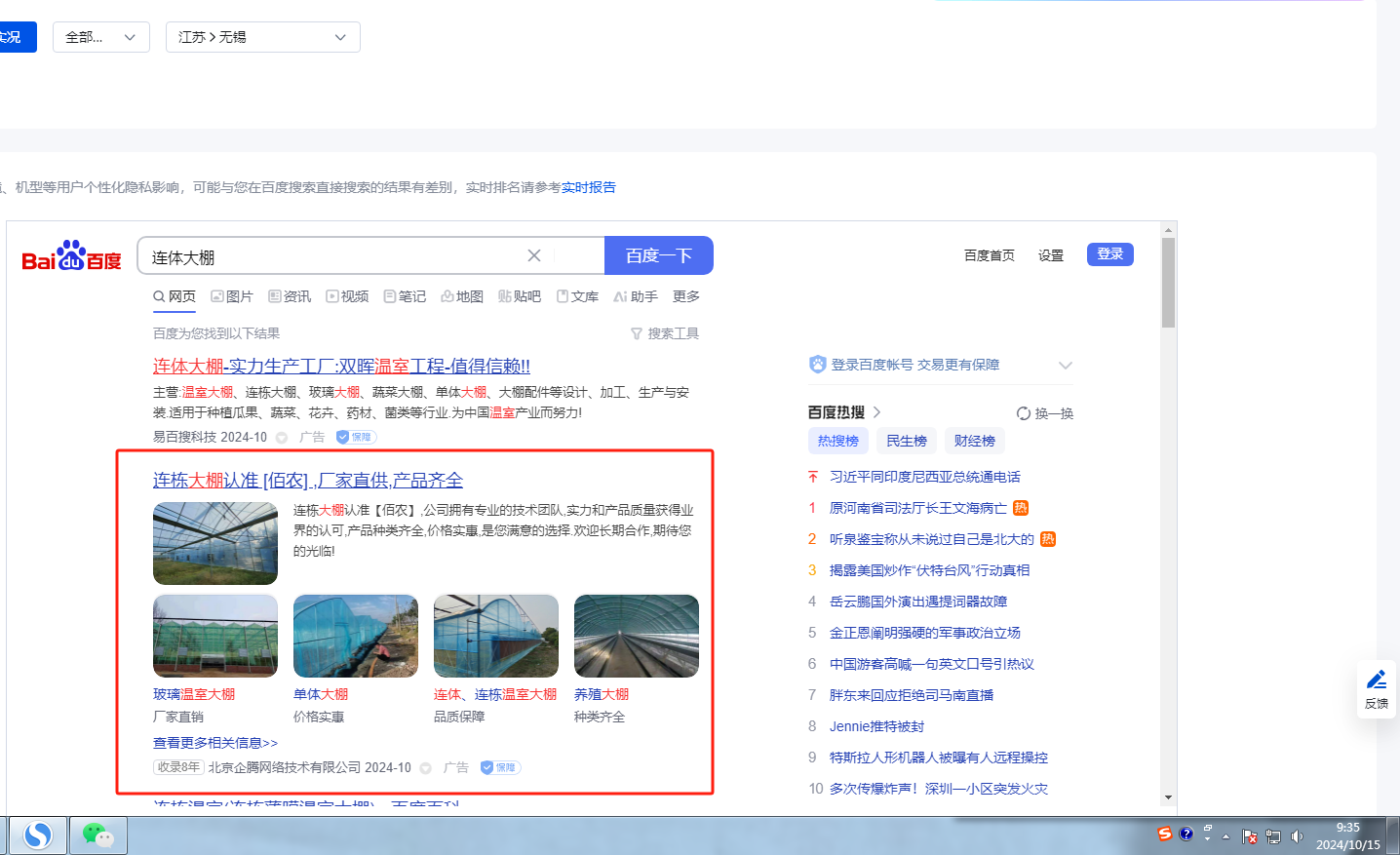Viewport: 1400px width, 855px height.
Task: Select the 热搜榜 tab
Action: (838, 441)
